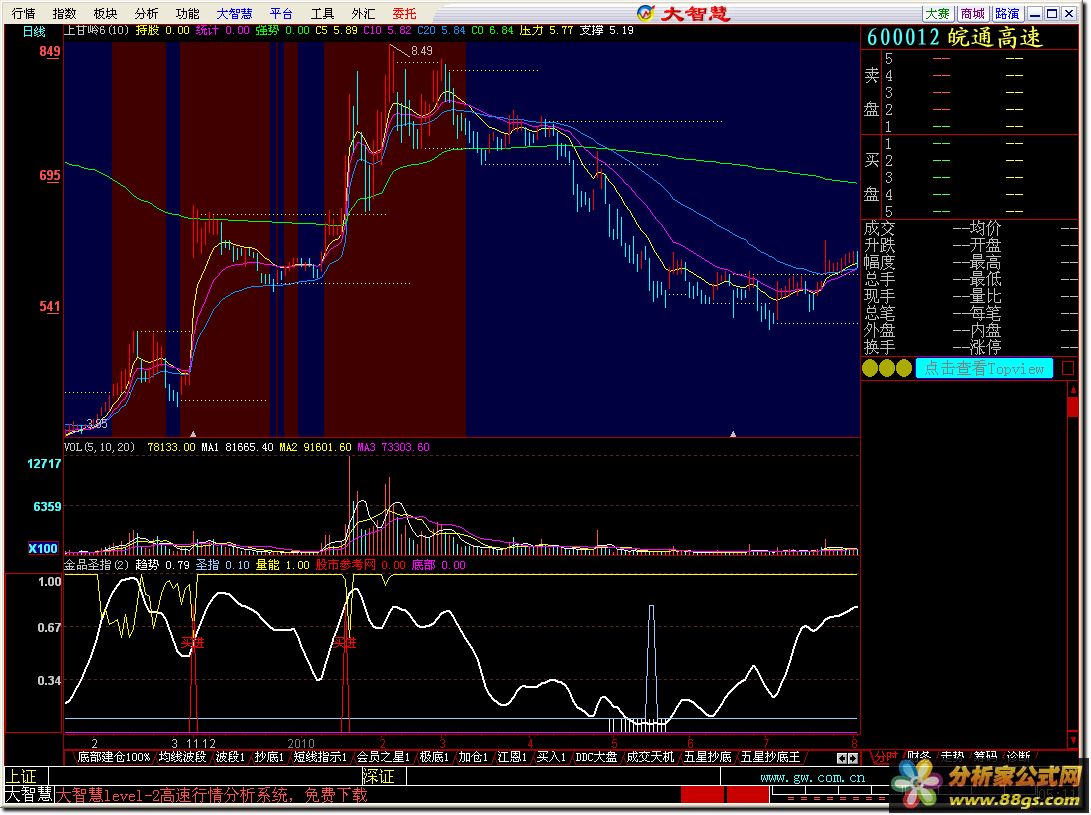Click the 路演 button in title bar

pyautogui.click(x=1008, y=14)
